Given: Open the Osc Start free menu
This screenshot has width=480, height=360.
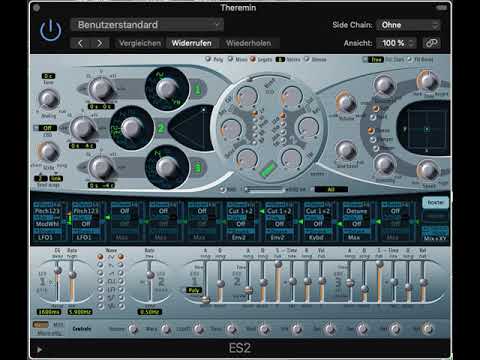Looking at the screenshot, I should click(376, 59).
